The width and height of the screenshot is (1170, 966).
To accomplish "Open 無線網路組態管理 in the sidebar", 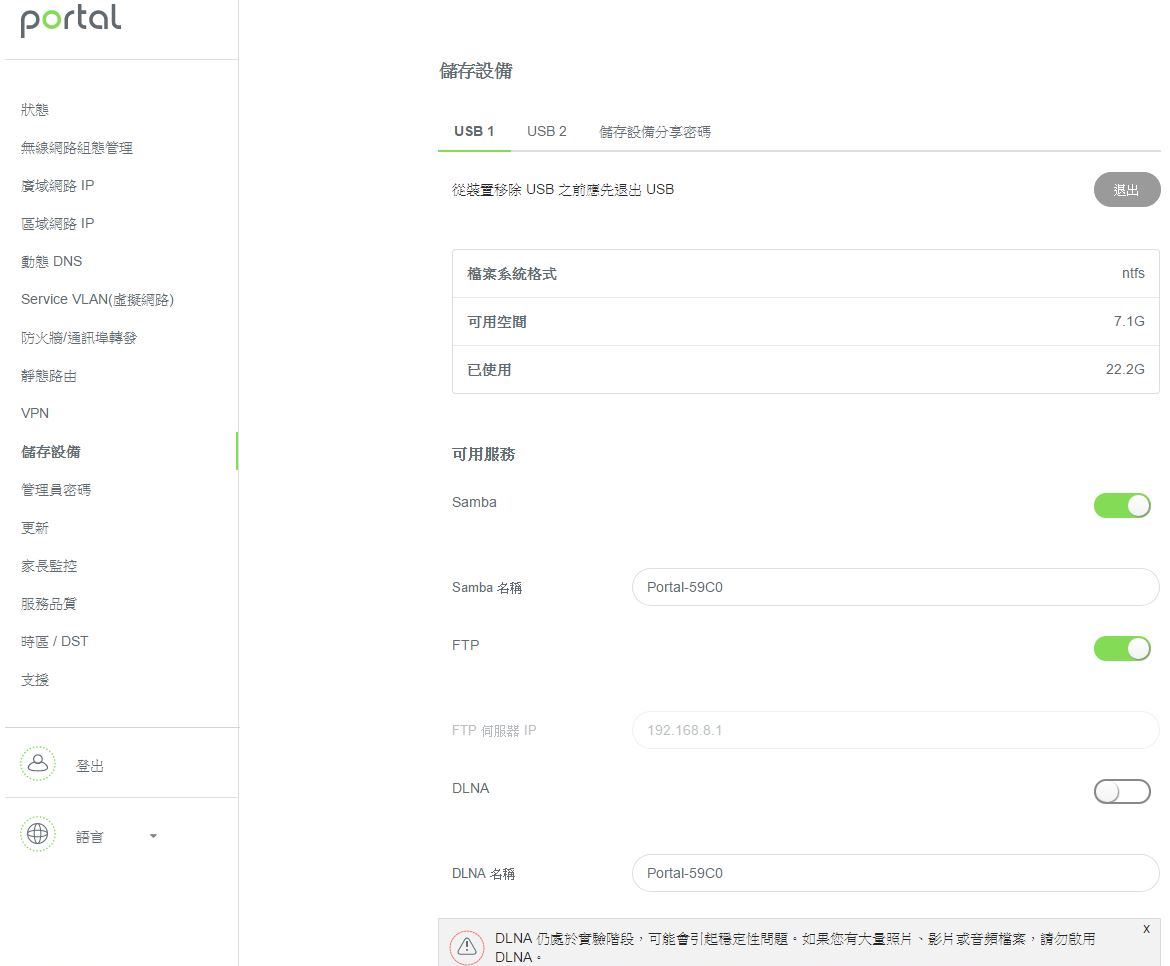I will coord(77,148).
